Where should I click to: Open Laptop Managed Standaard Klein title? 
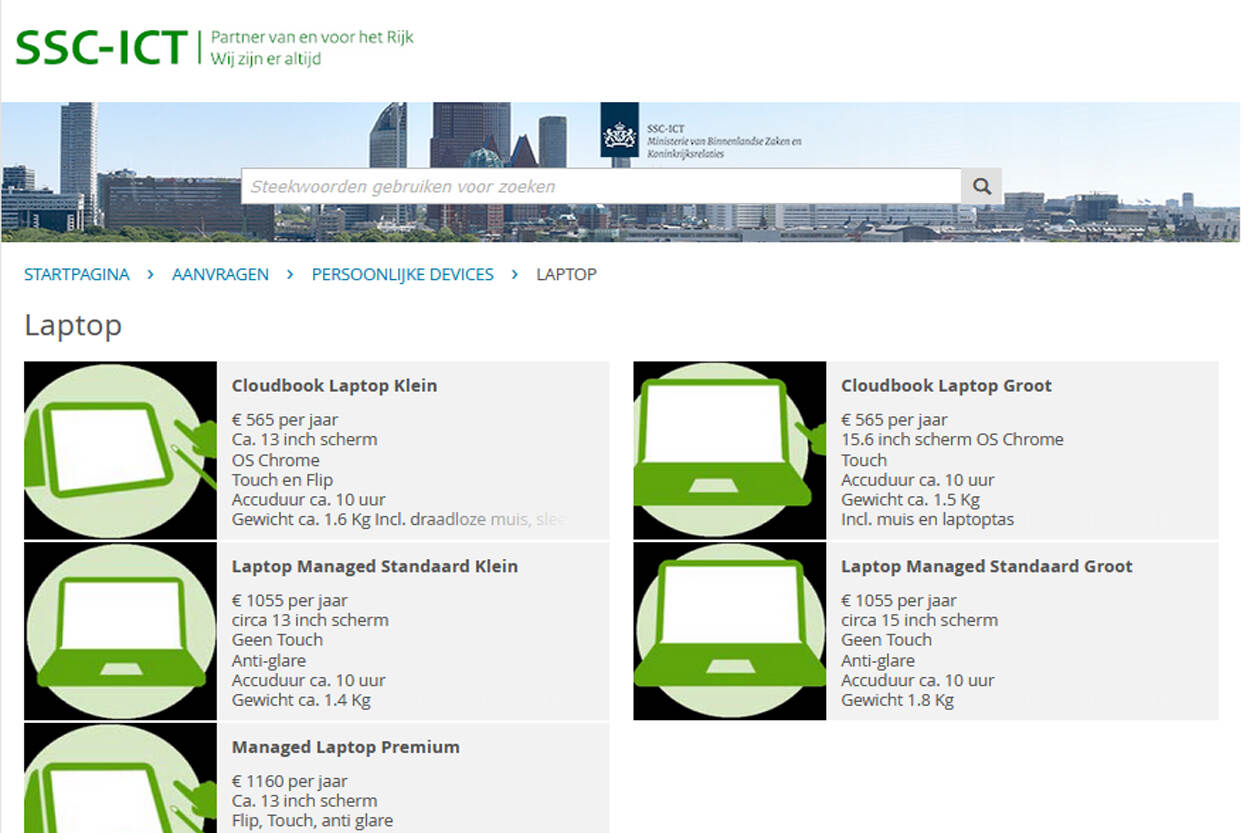(x=375, y=566)
